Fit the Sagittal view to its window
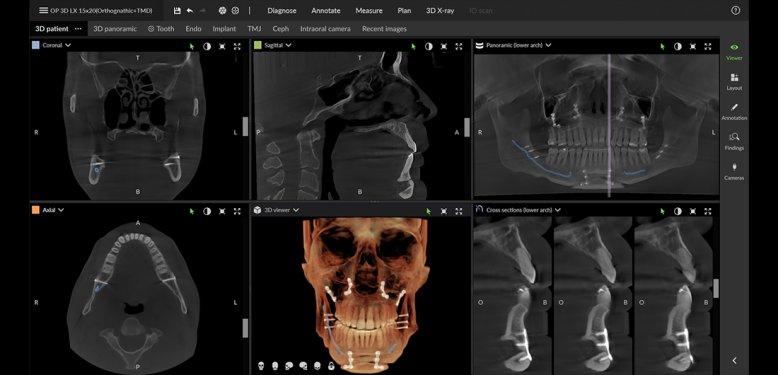 pyautogui.click(x=444, y=46)
